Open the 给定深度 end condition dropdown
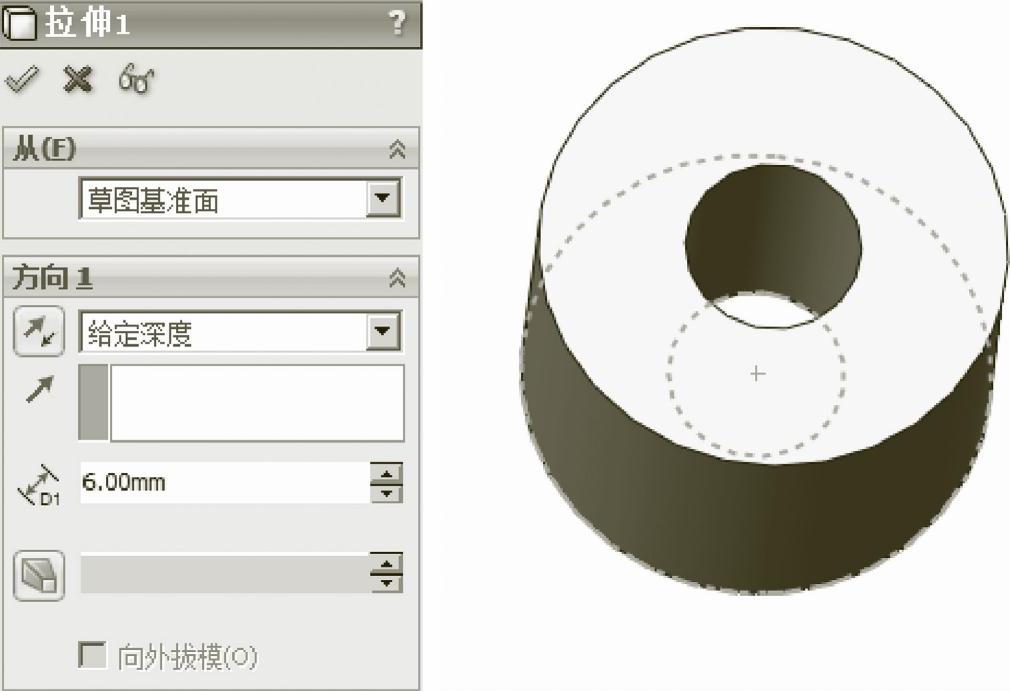Screen dimensions: 1010x691 pos(383,332)
